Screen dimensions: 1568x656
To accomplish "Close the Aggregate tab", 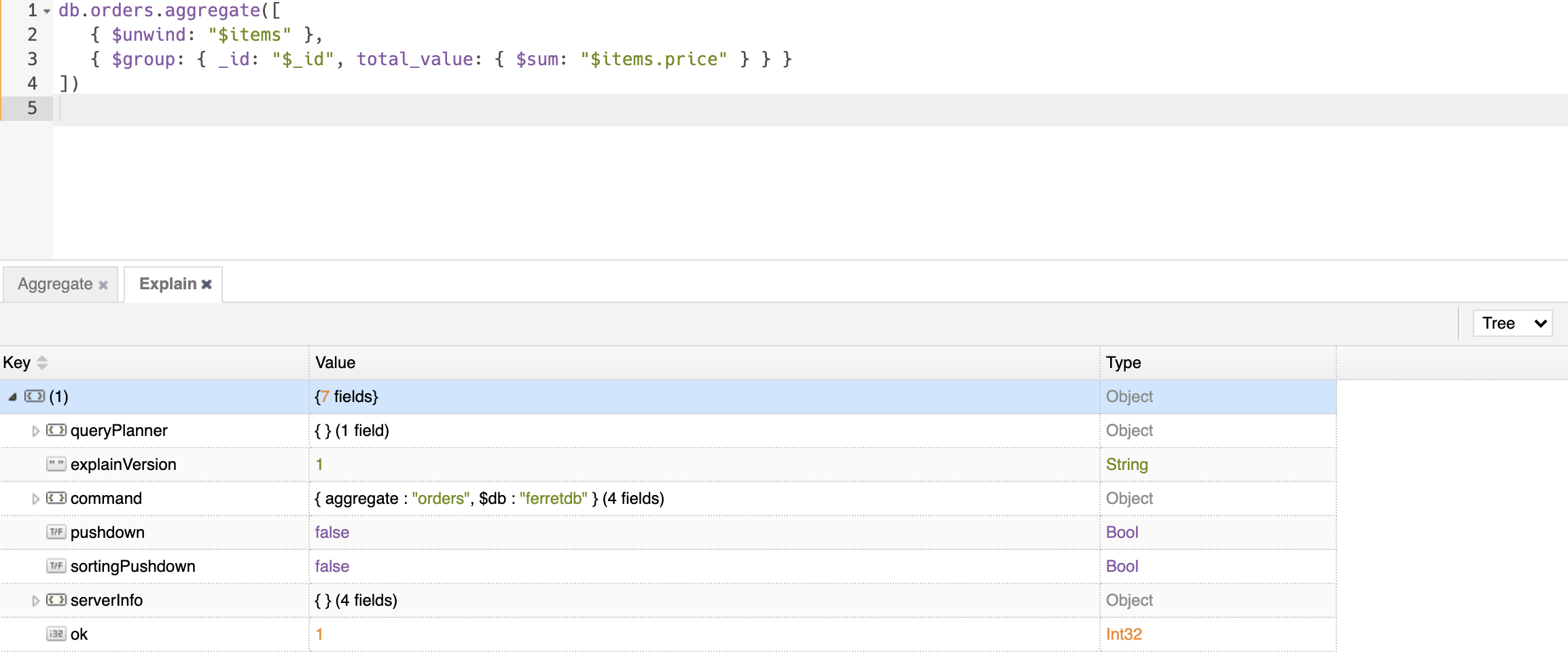I will click(103, 285).
